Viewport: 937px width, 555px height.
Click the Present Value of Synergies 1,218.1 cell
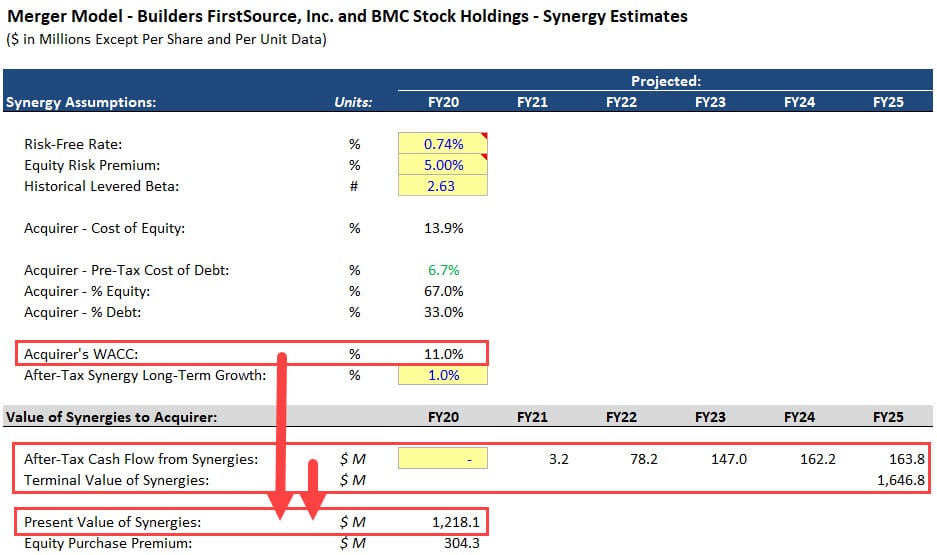pos(443,522)
